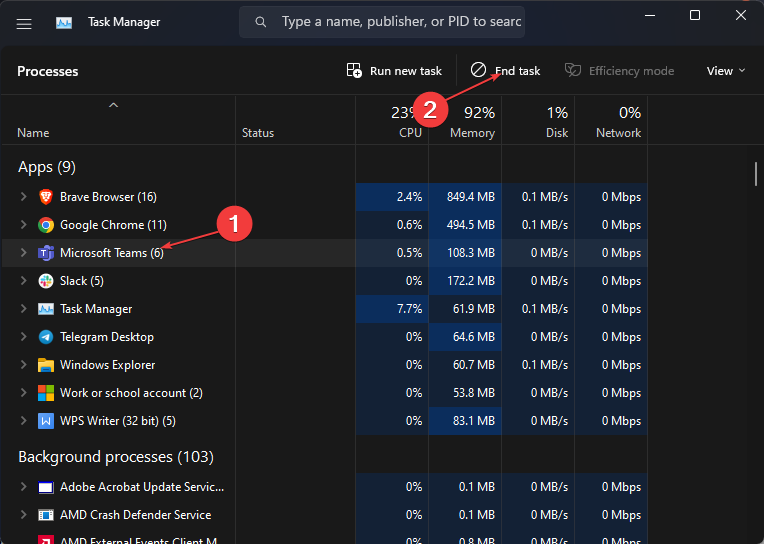The height and width of the screenshot is (544, 764).
Task: Expand the WPS Writer process group
Action: [23, 421]
